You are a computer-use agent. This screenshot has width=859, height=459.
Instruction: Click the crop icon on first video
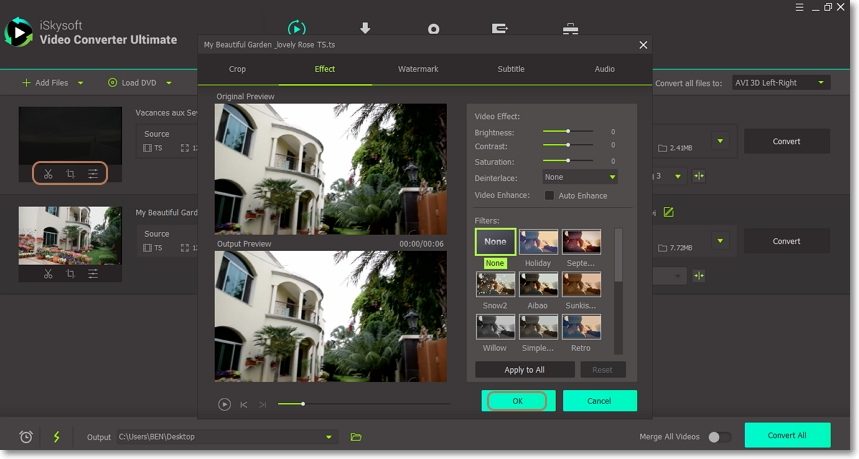pyautogui.click(x=70, y=174)
